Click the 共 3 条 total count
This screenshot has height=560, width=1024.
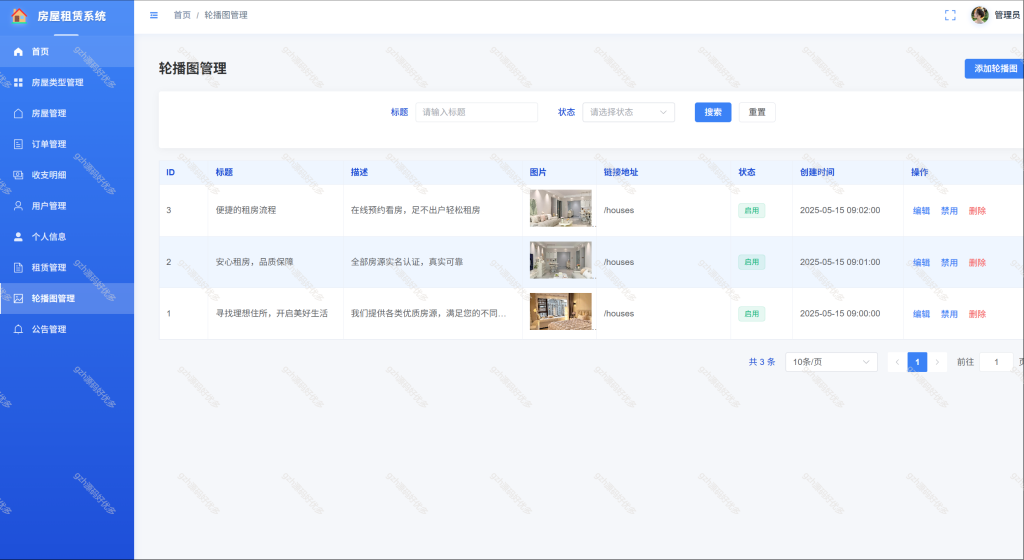click(761, 362)
